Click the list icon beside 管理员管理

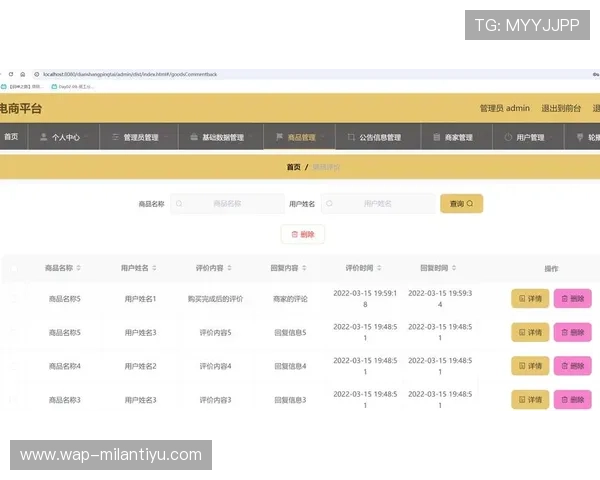point(115,137)
